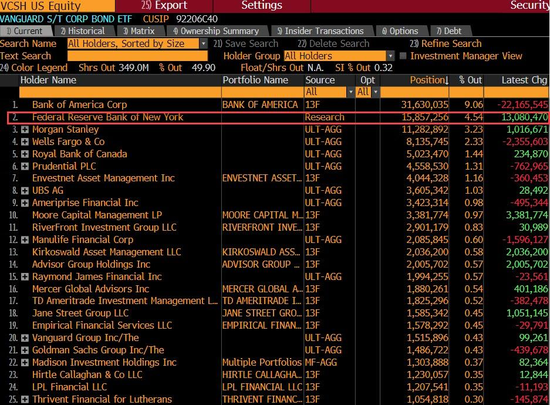The image size is (550, 405).
Task: Expand the Morgan Stanley holder row
Action: coord(25,130)
